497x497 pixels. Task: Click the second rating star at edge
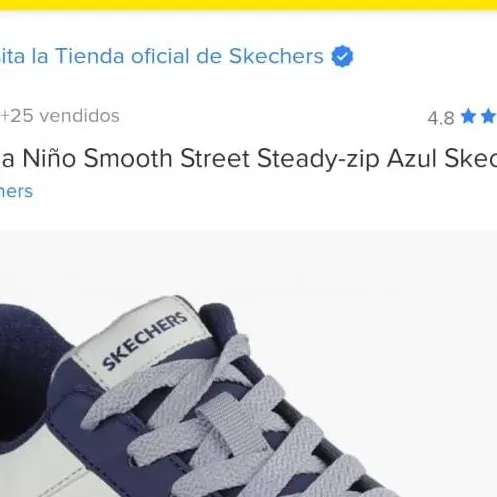(x=489, y=116)
